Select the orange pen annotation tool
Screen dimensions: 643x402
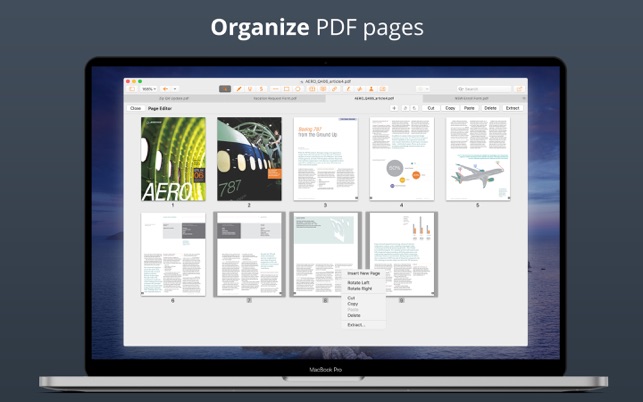[238, 89]
